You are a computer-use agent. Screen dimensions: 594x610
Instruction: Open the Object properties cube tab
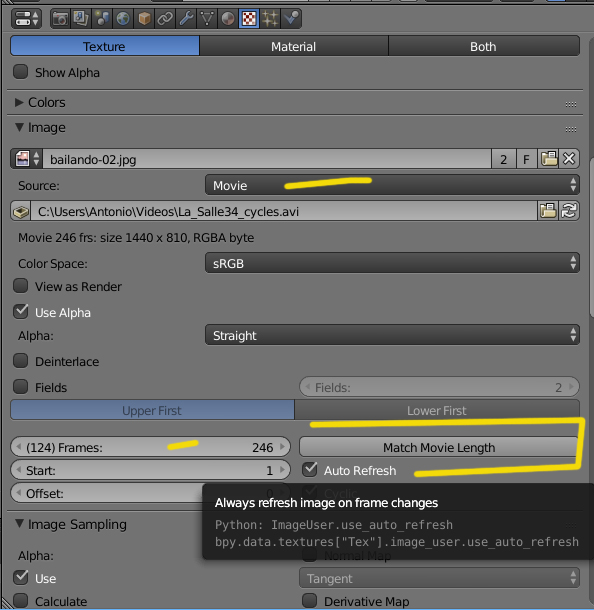click(144, 18)
